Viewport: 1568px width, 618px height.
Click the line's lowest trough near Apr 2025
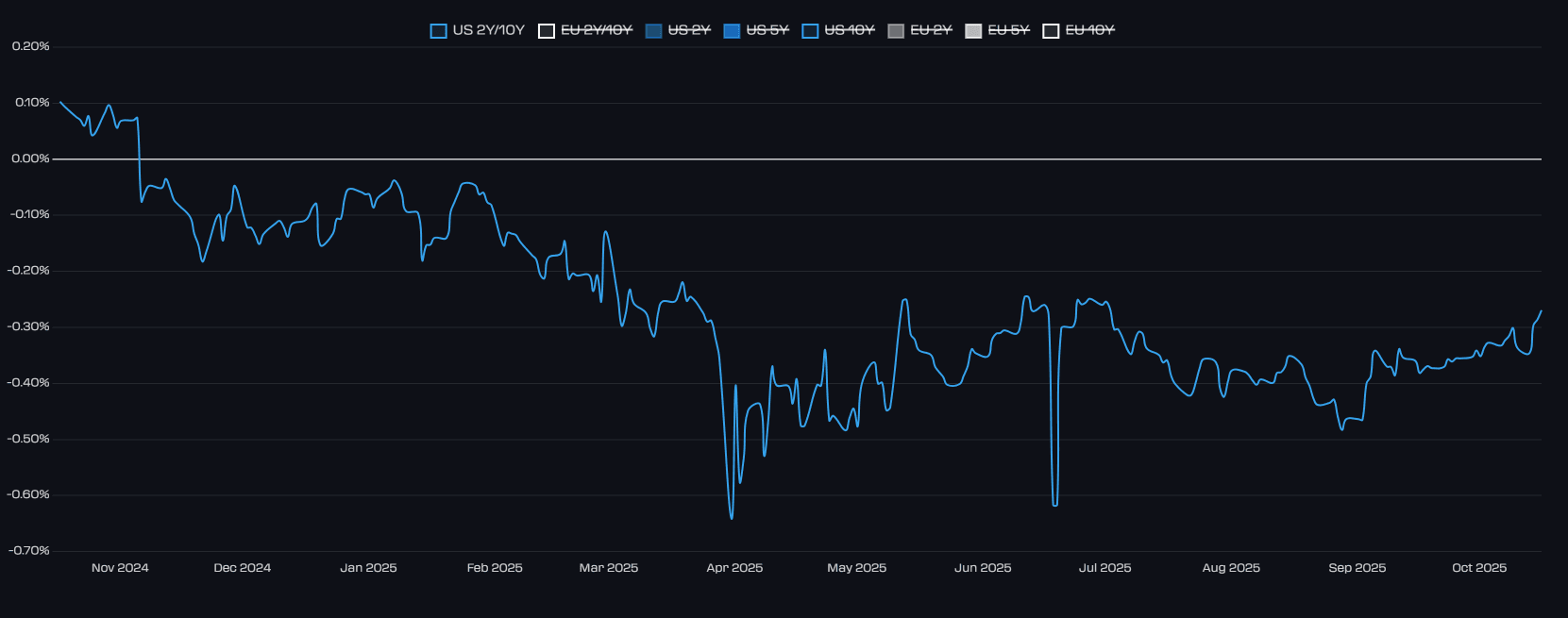[732, 518]
